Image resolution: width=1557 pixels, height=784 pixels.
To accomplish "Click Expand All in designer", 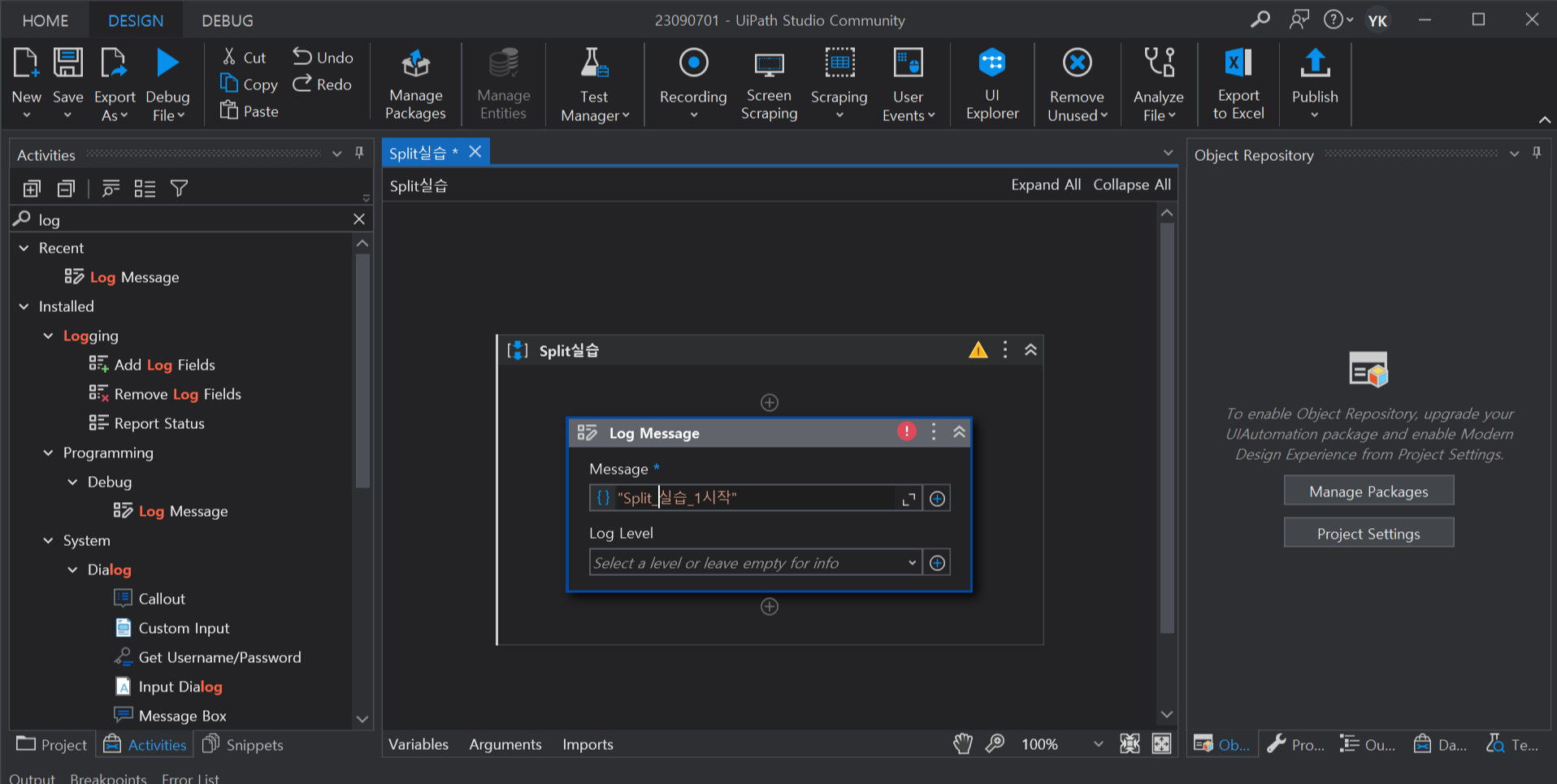I will (x=1046, y=184).
